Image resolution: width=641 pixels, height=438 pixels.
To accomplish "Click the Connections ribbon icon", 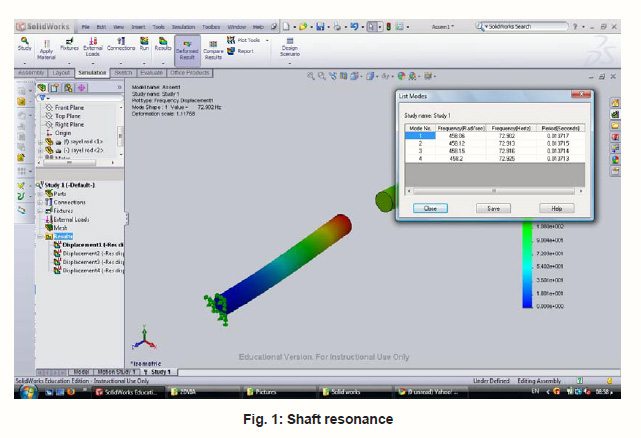I will (x=121, y=46).
